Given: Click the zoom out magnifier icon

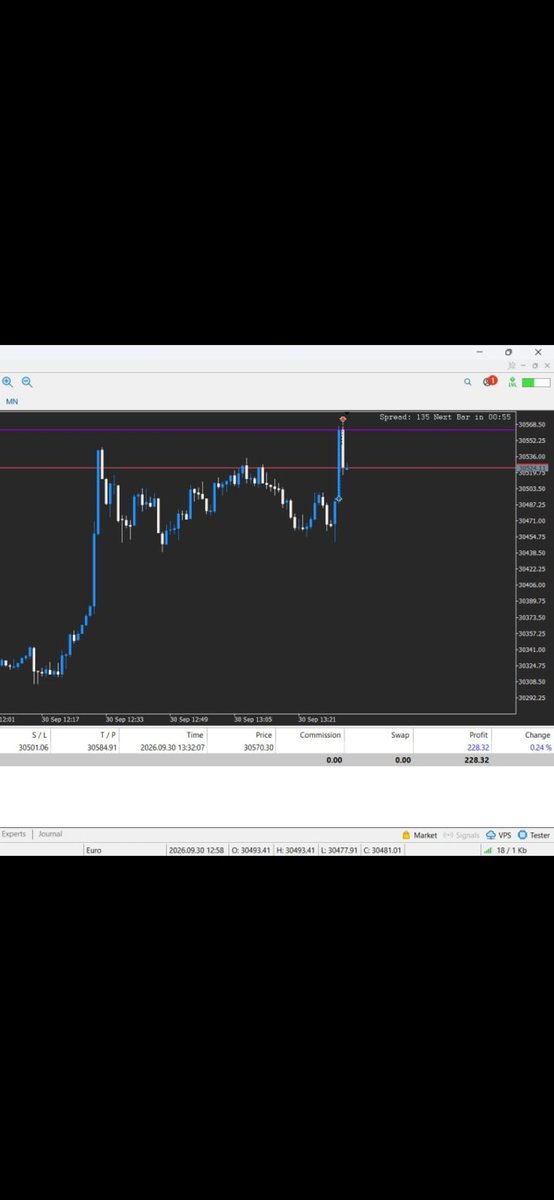Looking at the screenshot, I should (x=27, y=382).
